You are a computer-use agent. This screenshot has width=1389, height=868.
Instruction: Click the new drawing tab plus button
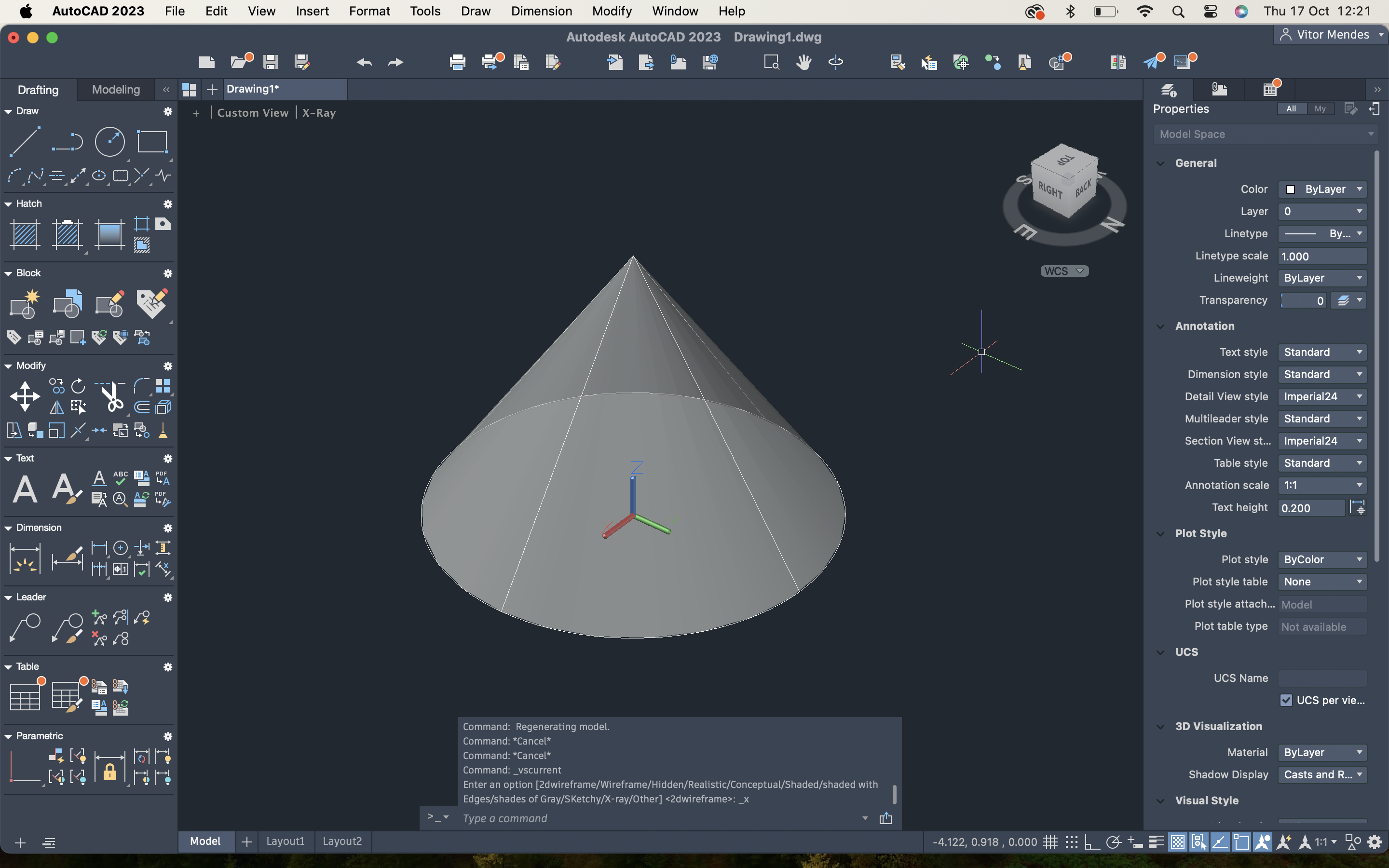click(212, 90)
